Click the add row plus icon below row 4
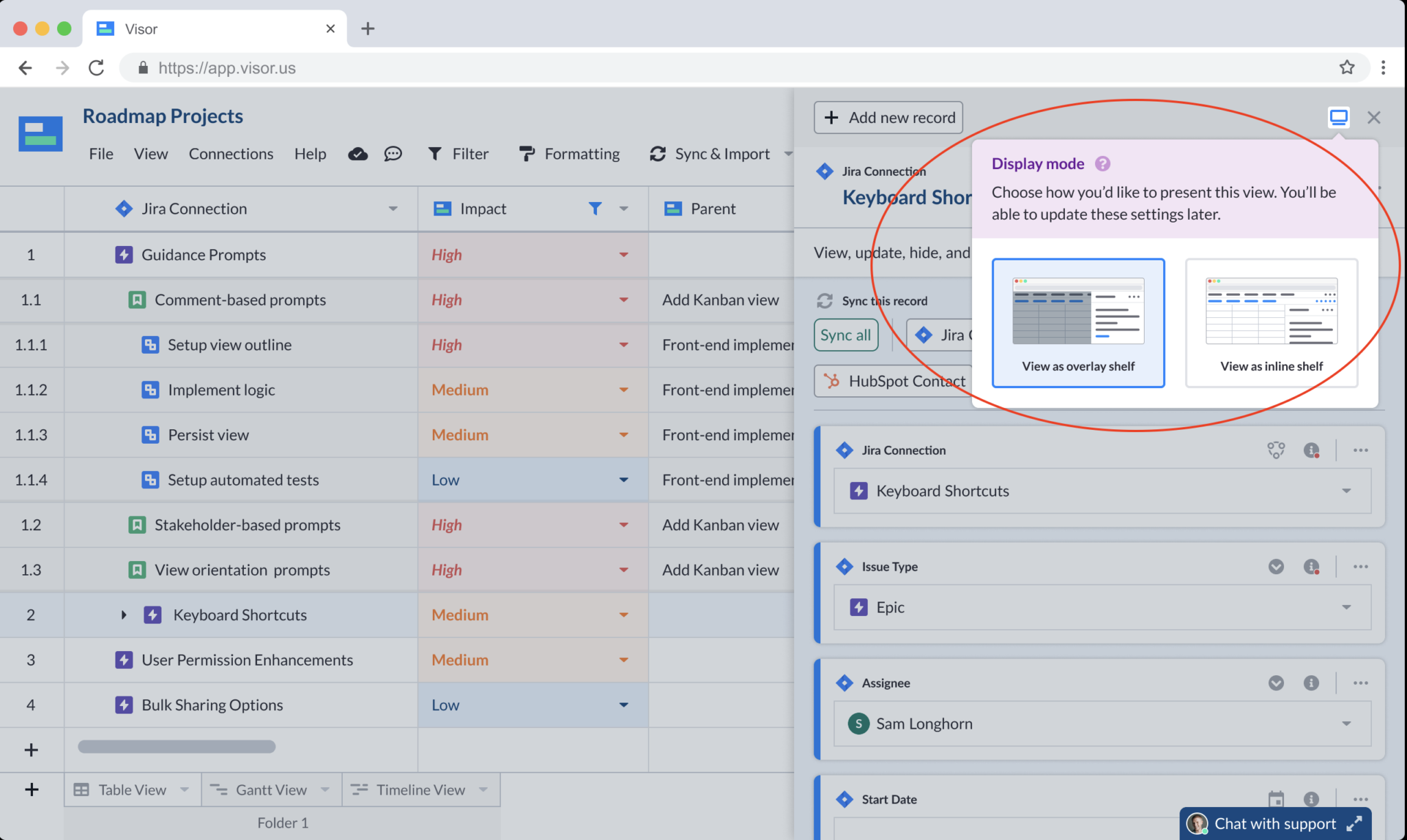Image resolution: width=1407 pixels, height=840 pixels. (x=31, y=750)
